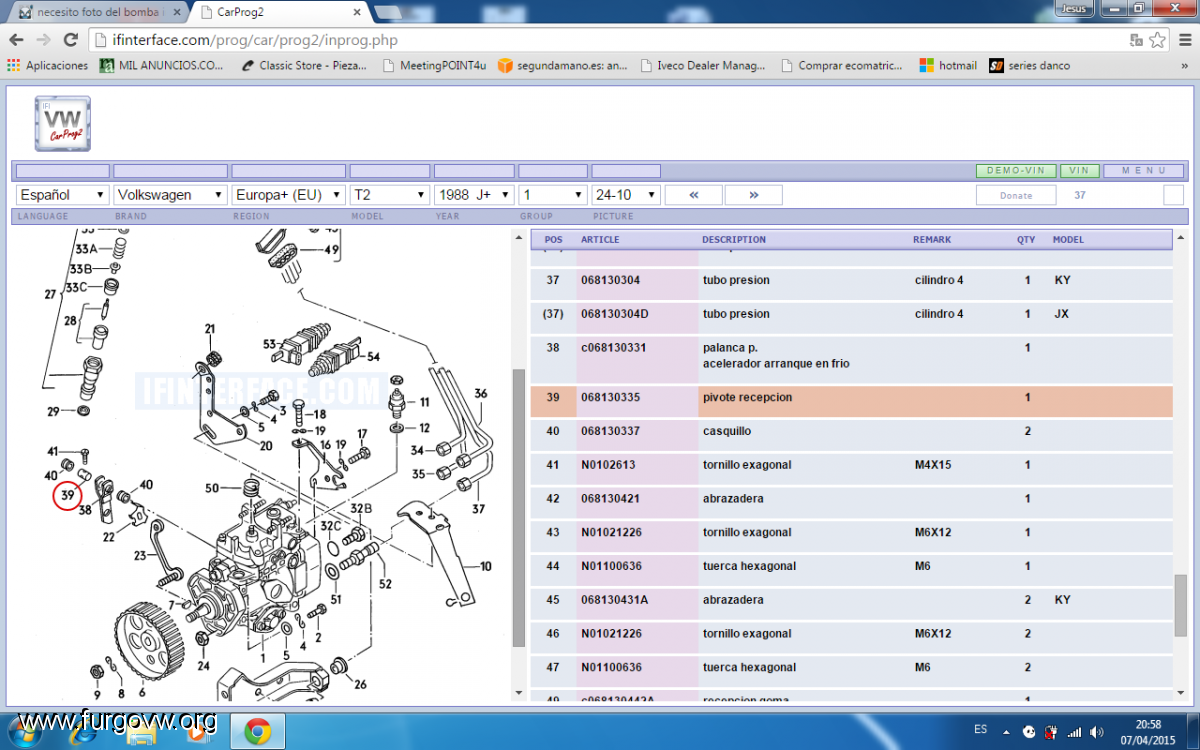Open the model dropdown showing T2
This screenshot has height=750, width=1200.
(x=389, y=195)
